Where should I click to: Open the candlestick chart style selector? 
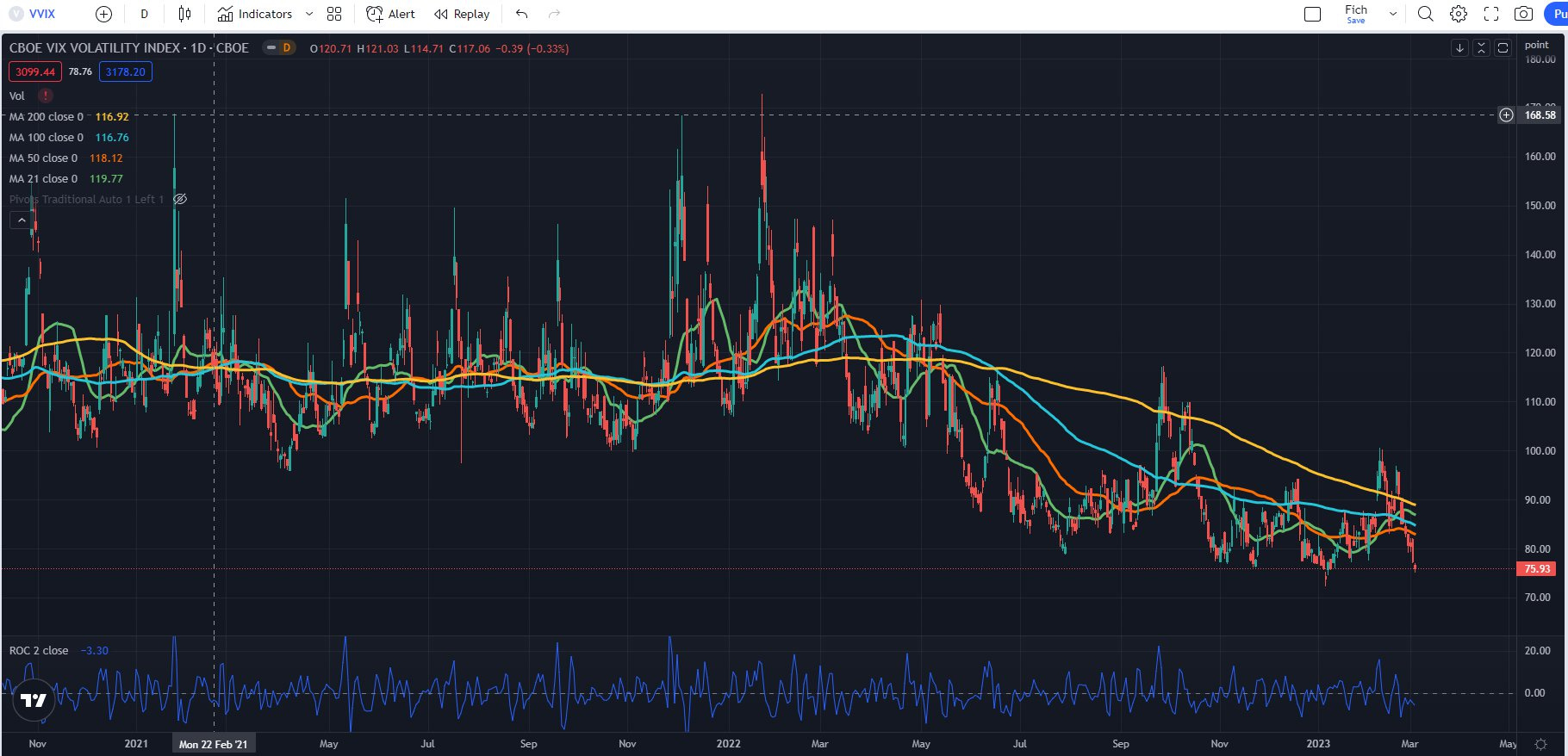[x=184, y=14]
